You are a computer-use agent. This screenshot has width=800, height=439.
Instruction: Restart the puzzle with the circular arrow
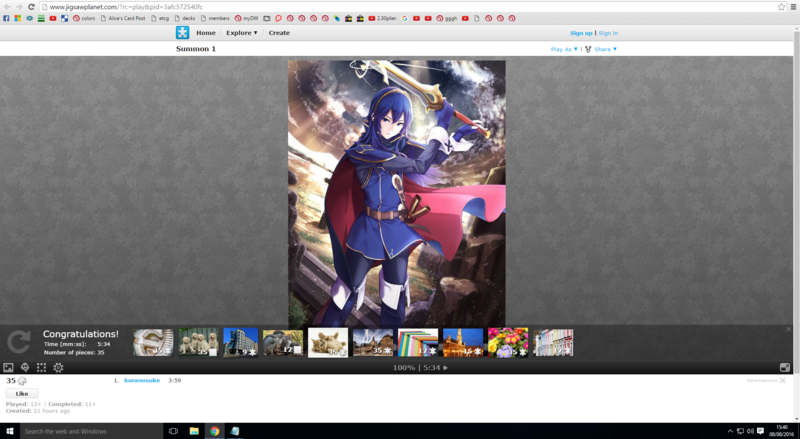18,342
